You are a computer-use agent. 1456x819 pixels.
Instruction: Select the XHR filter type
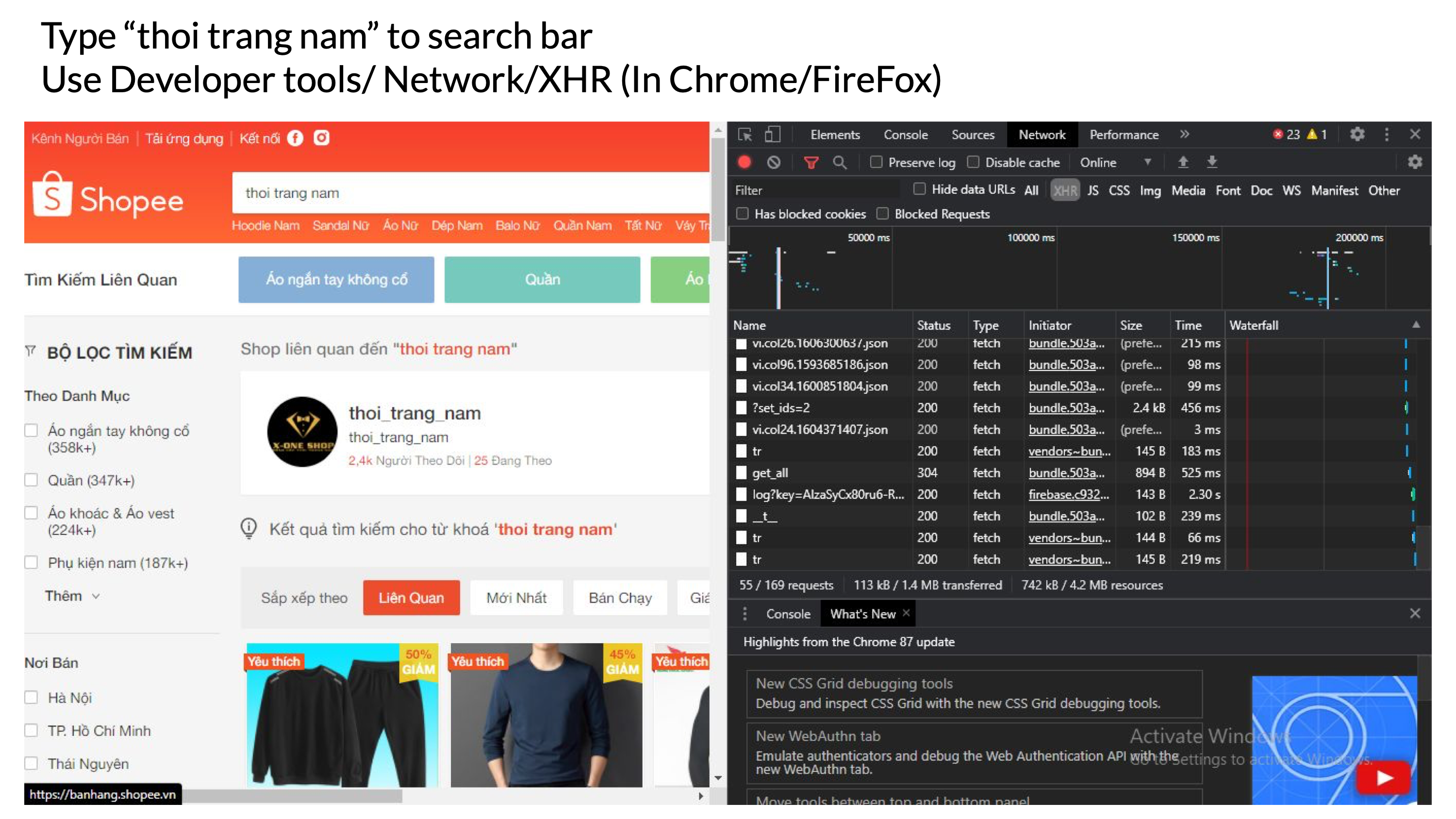click(x=1064, y=190)
